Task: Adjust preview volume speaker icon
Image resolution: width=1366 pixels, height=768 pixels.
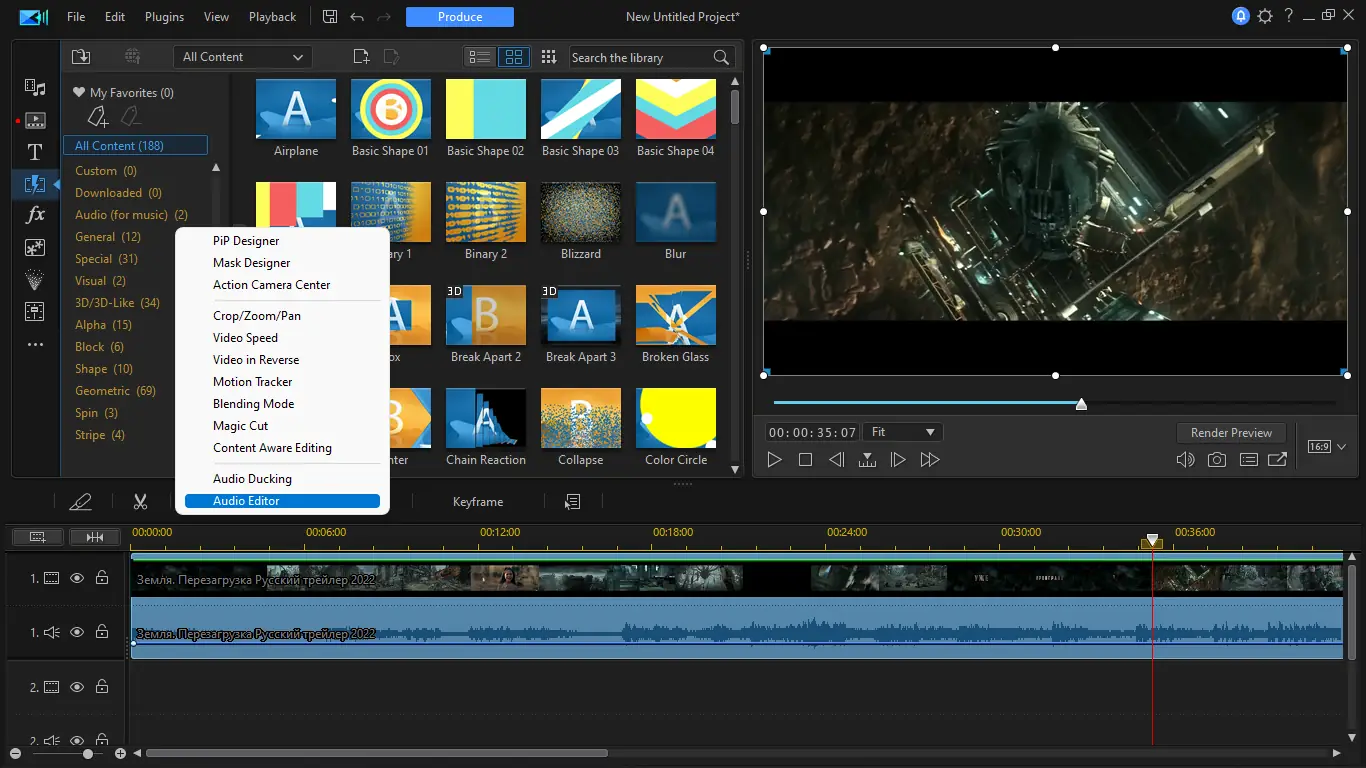Action: coord(1185,460)
